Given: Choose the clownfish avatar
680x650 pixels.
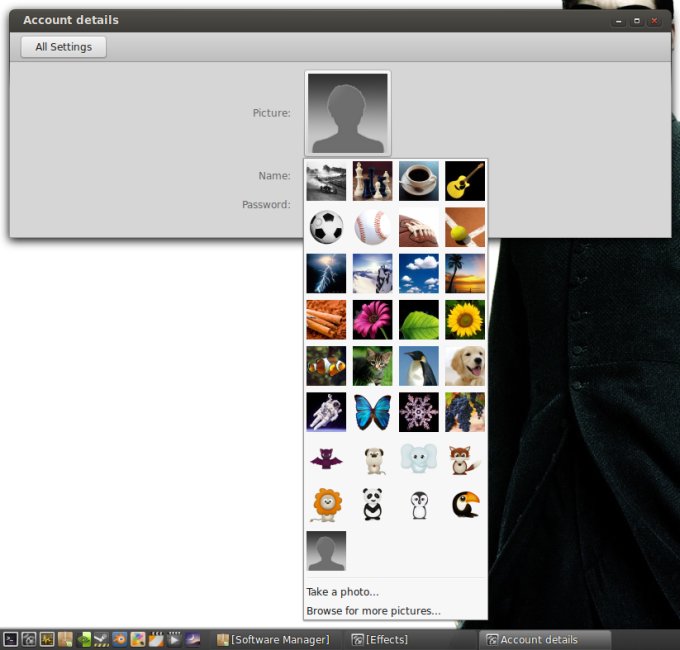Looking at the screenshot, I should (326, 366).
